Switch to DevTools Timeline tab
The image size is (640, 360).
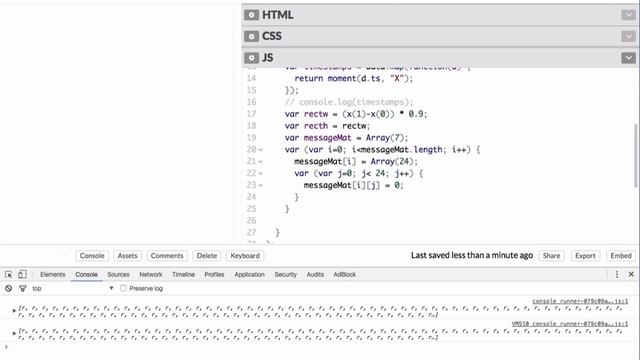(x=183, y=274)
